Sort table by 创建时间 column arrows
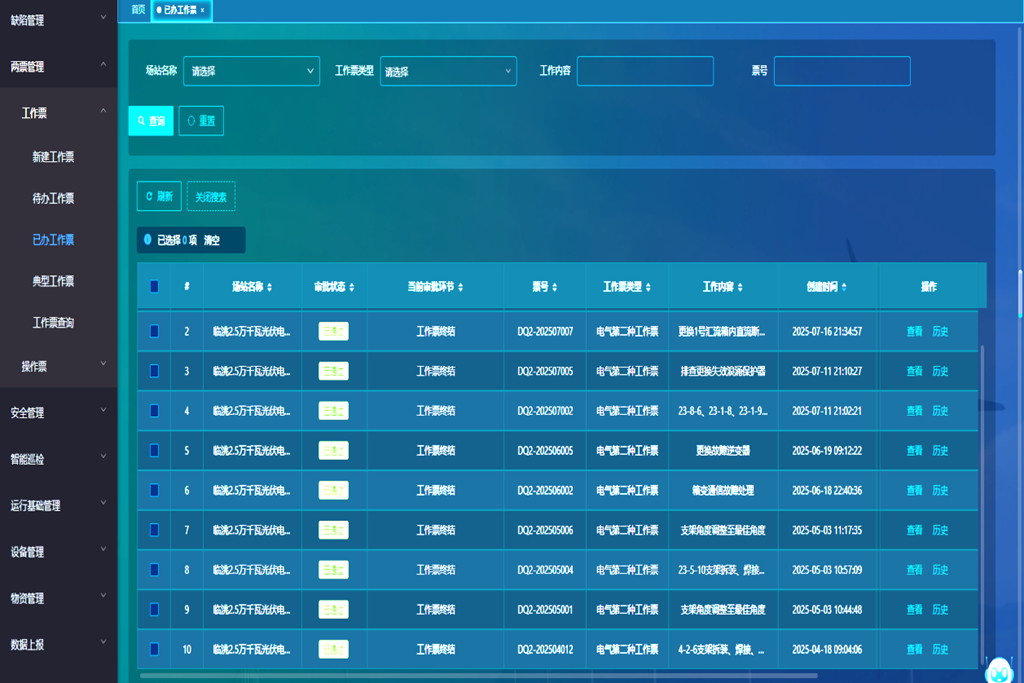1024x683 pixels. tap(845, 287)
